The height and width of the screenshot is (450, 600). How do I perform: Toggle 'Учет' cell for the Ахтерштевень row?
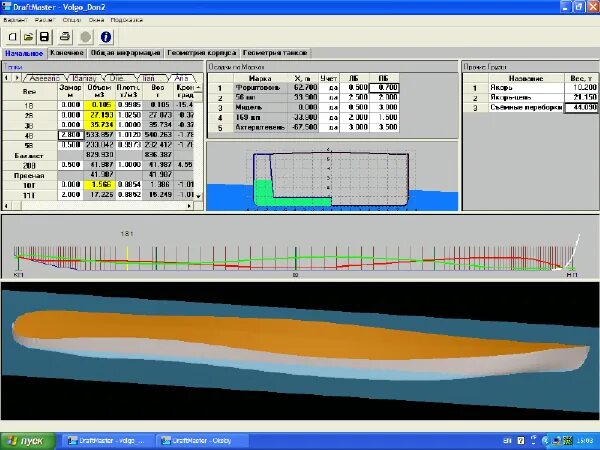click(329, 127)
